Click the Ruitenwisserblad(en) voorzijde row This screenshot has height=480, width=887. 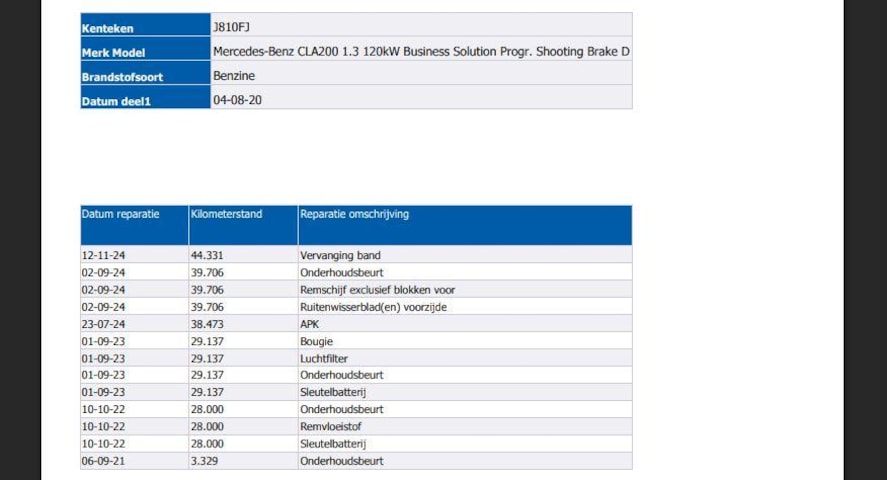[373, 307]
